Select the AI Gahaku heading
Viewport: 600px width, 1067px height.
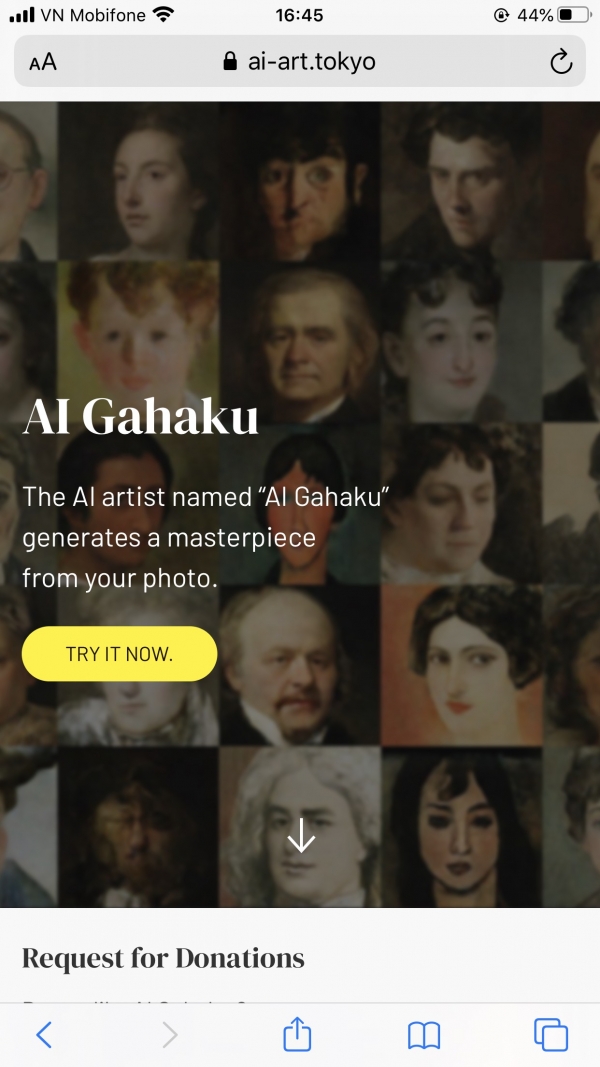[x=141, y=416]
